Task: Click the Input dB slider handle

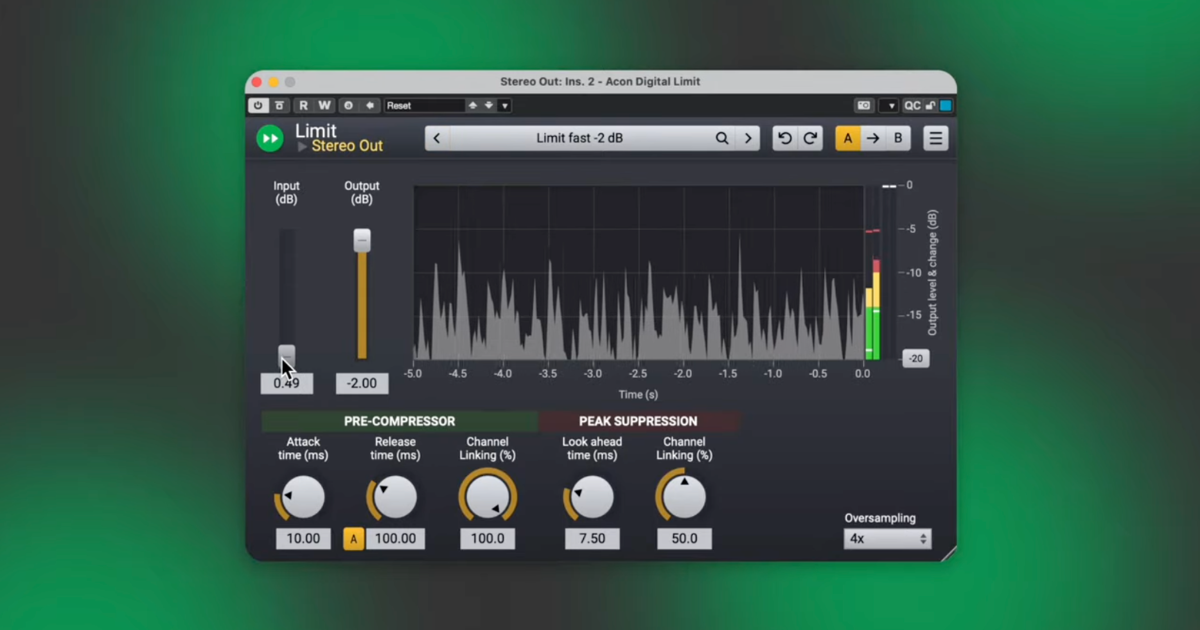Action: (287, 355)
